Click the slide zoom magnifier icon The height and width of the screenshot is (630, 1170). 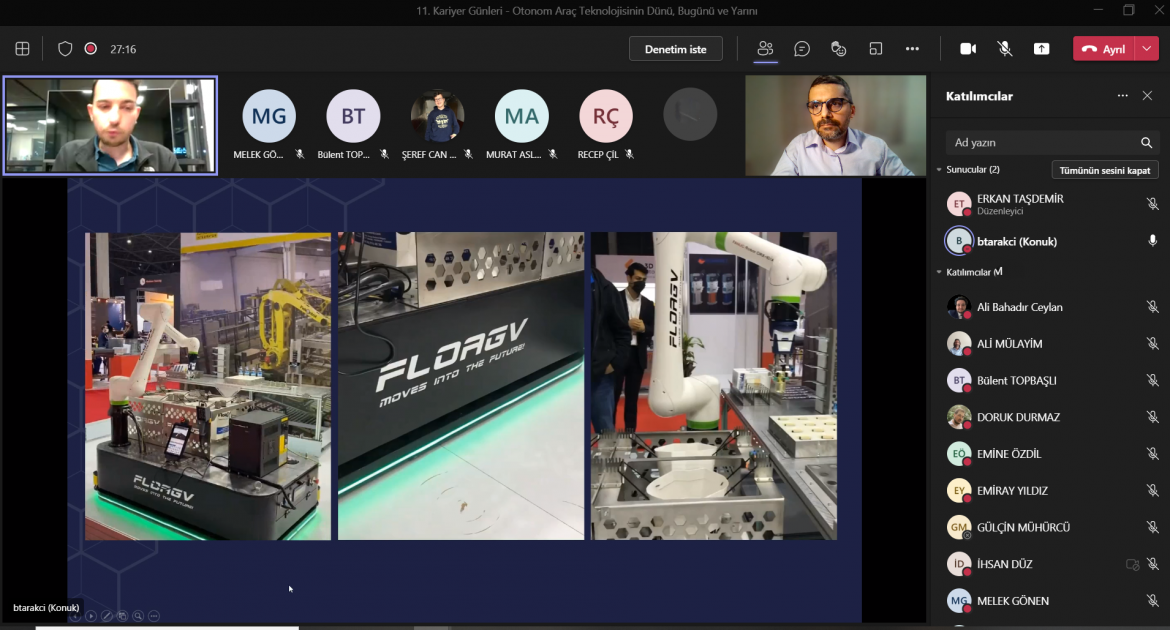click(x=138, y=616)
